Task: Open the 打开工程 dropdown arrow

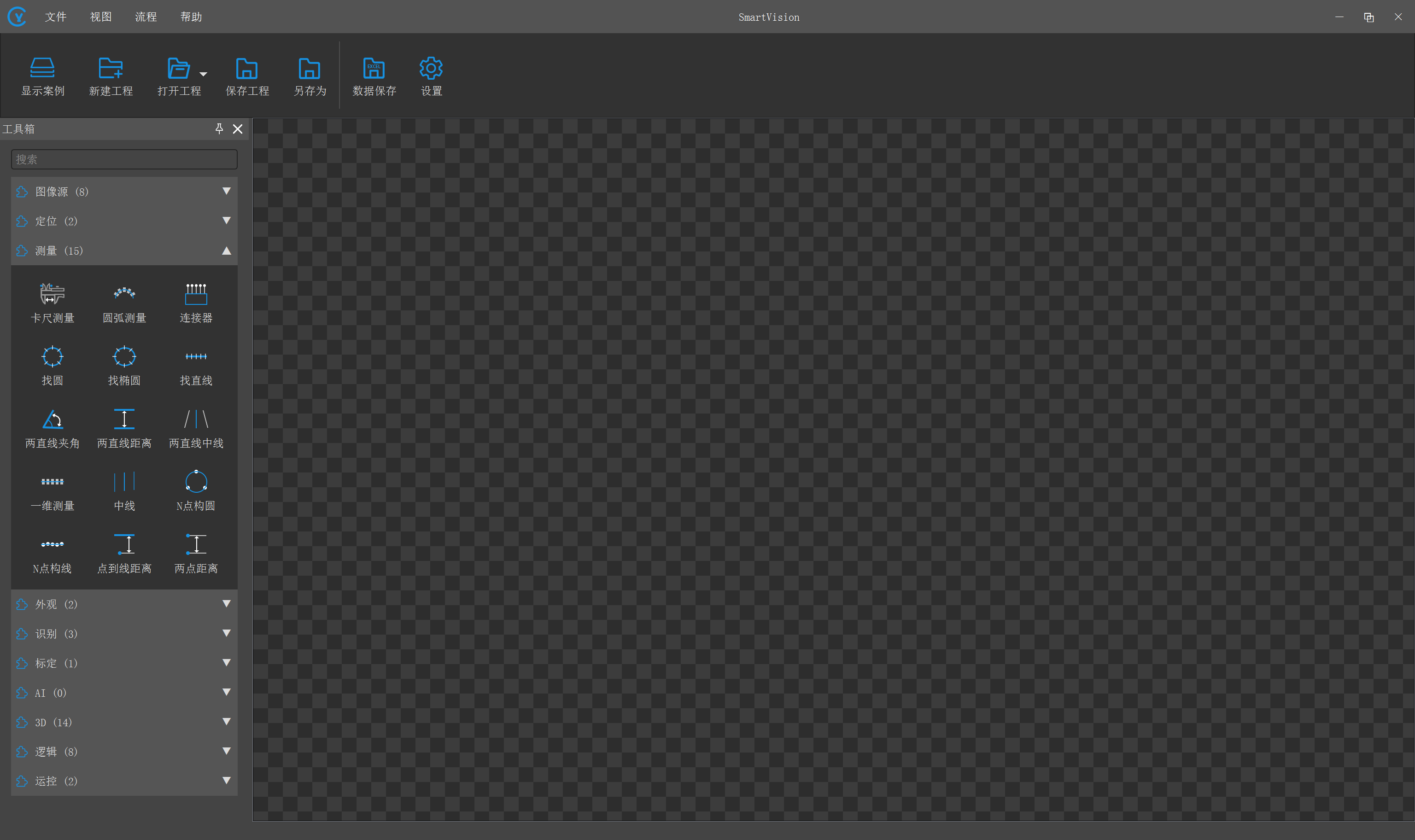Action: point(203,74)
